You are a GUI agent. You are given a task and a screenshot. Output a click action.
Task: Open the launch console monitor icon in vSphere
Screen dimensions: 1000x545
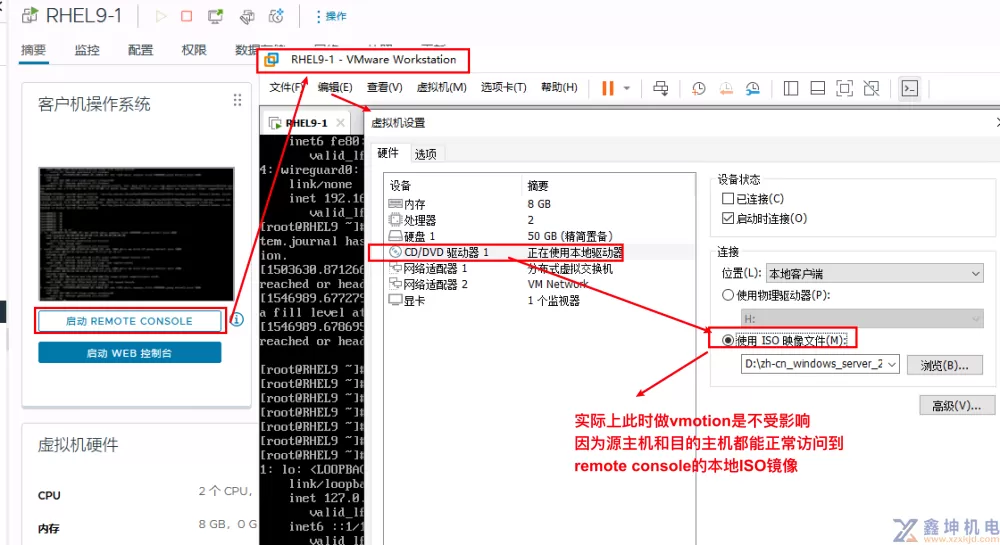(x=216, y=16)
